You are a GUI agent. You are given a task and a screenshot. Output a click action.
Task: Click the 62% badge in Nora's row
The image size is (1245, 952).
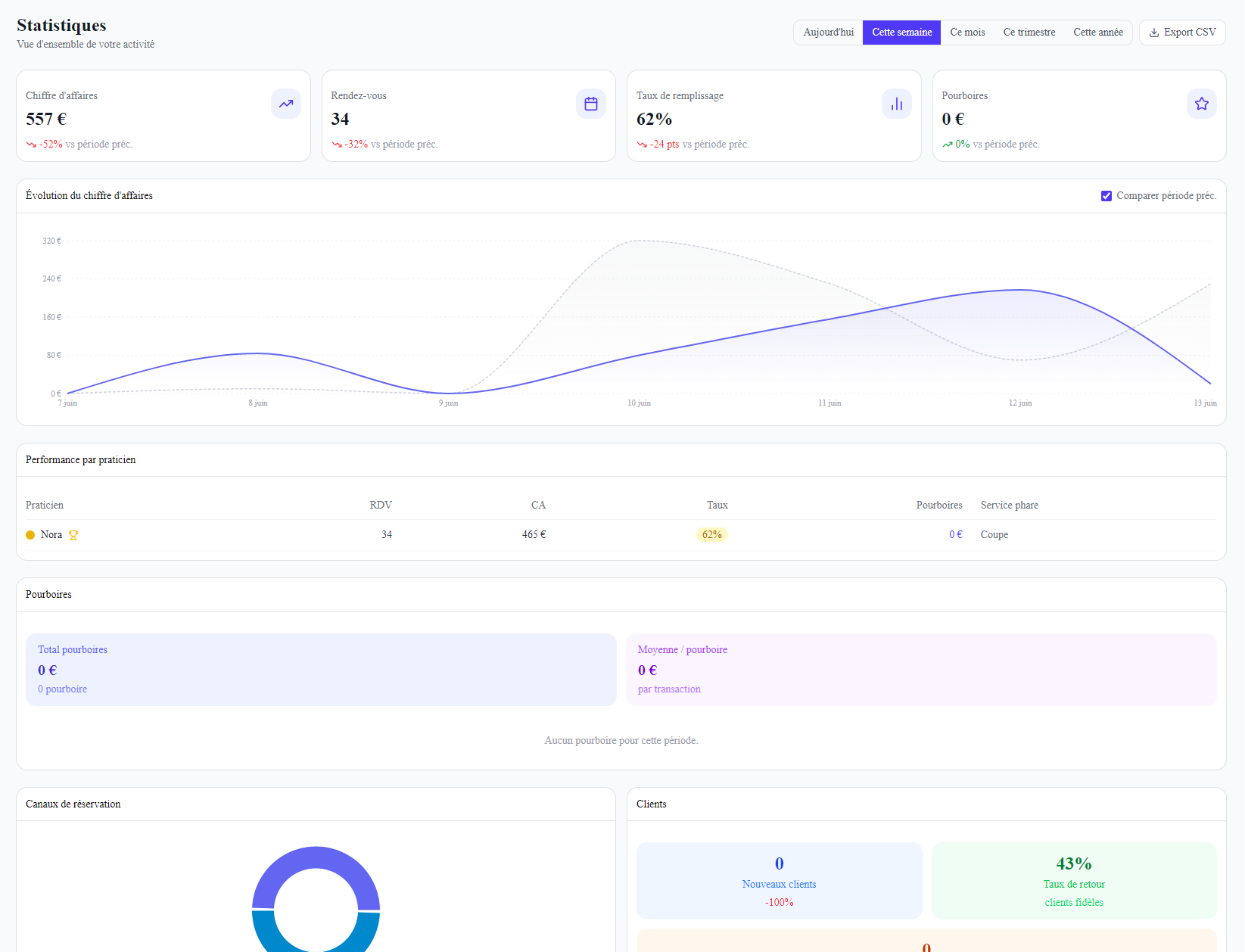click(x=712, y=535)
